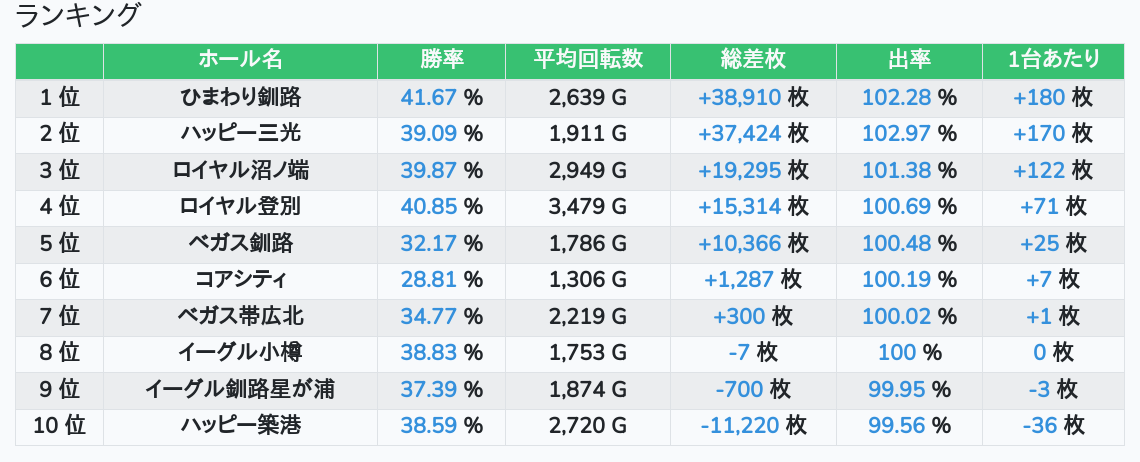
Task: Open the ロイヤル登別 hall row name
Action: (240, 207)
